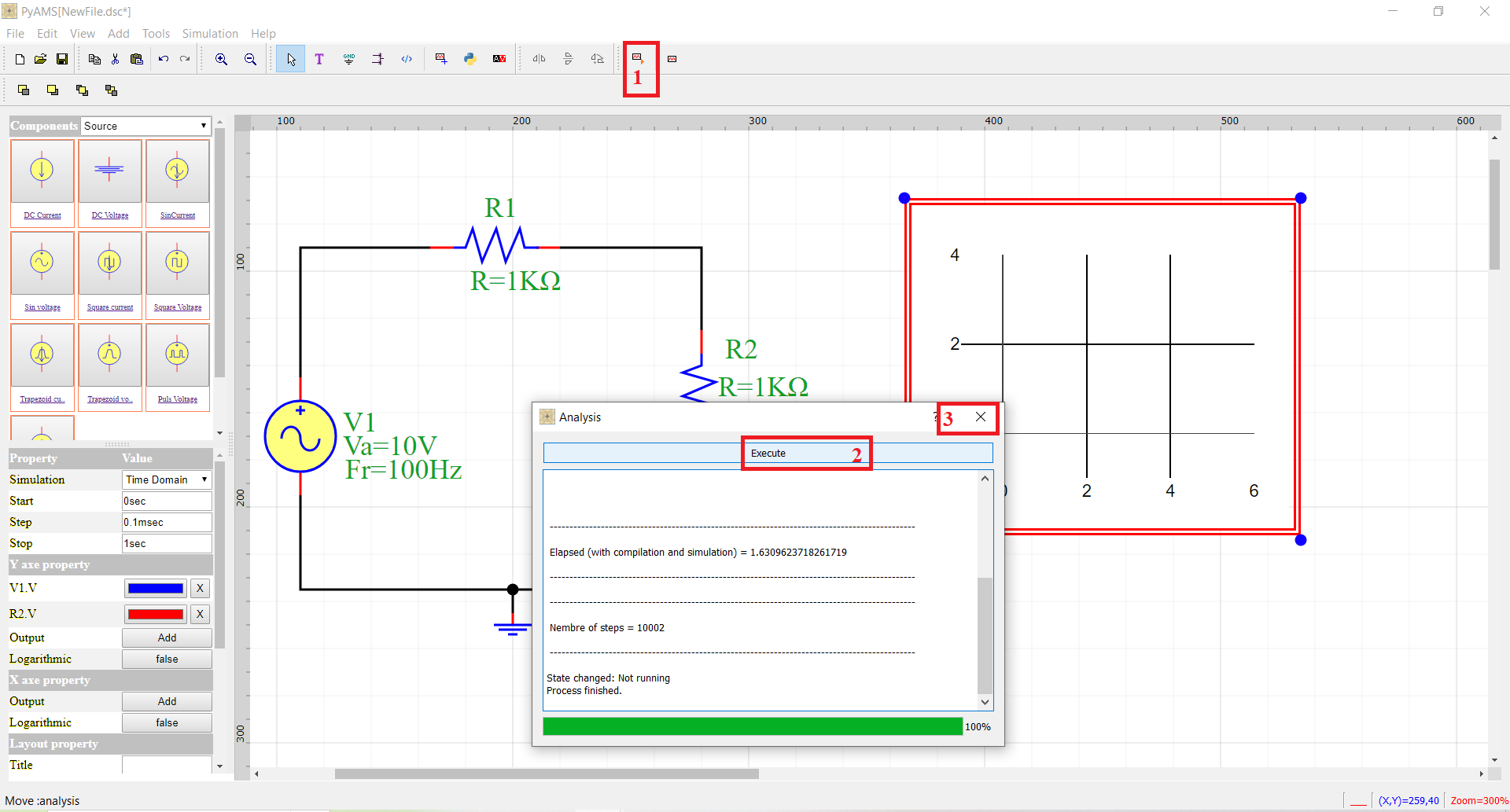Click Add for Y axe Output

[x=167, y=637]
